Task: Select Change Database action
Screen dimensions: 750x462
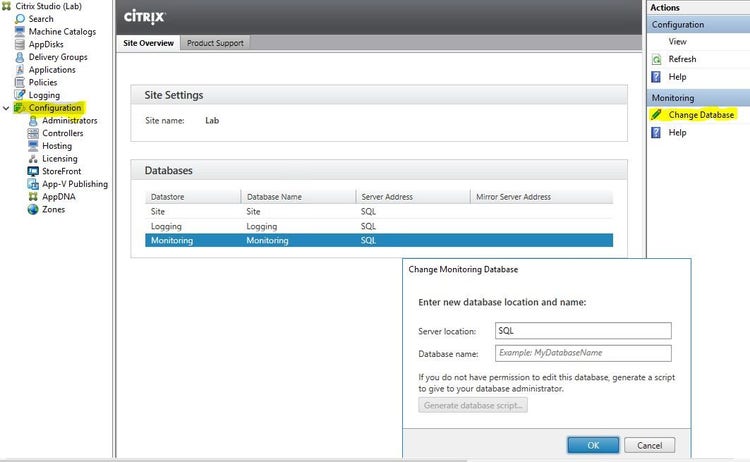Action: (x=701, y=115)
